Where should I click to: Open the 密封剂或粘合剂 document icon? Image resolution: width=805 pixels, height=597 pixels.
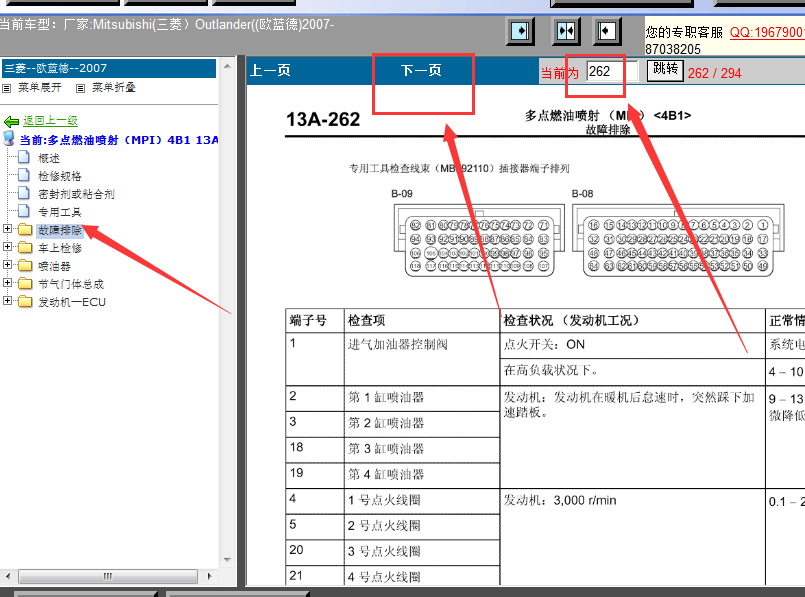pos(24,193)
